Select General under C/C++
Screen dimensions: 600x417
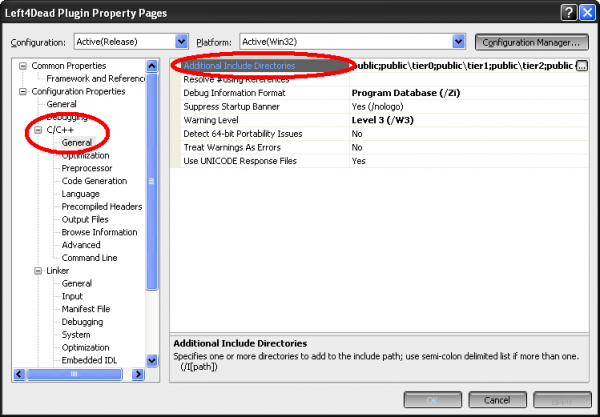77,143
